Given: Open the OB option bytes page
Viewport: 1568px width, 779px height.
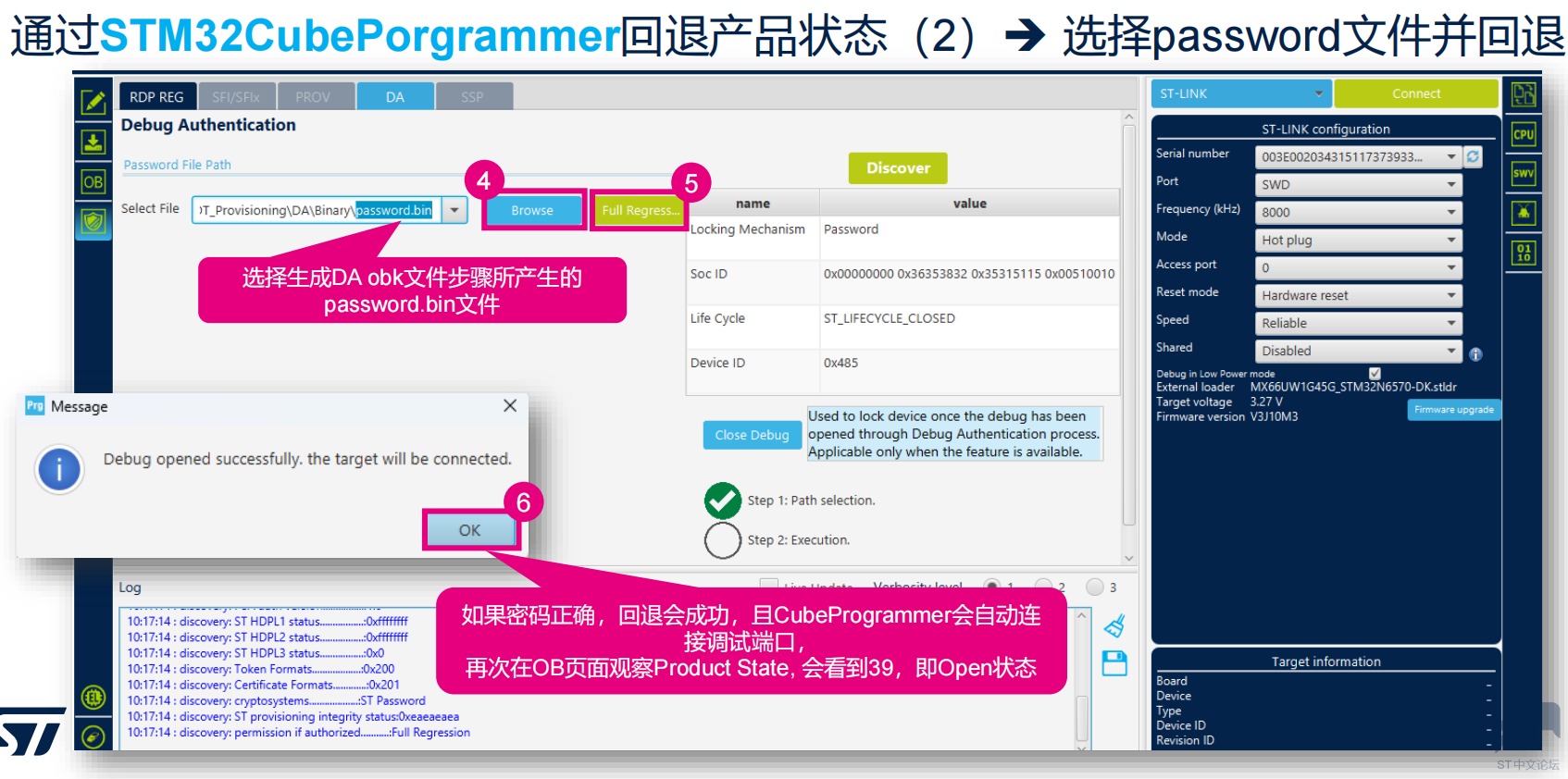Looking at the screenshot, I should point(93,181).
